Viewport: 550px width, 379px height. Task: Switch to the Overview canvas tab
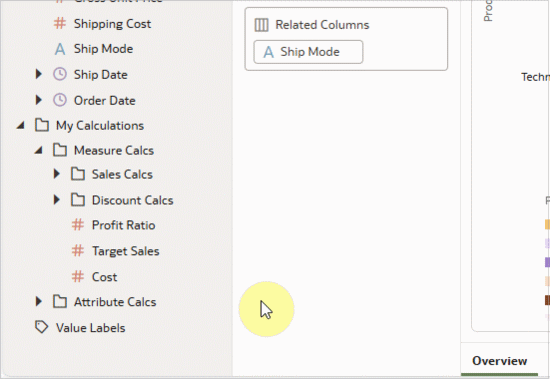(x=499, y=361)
